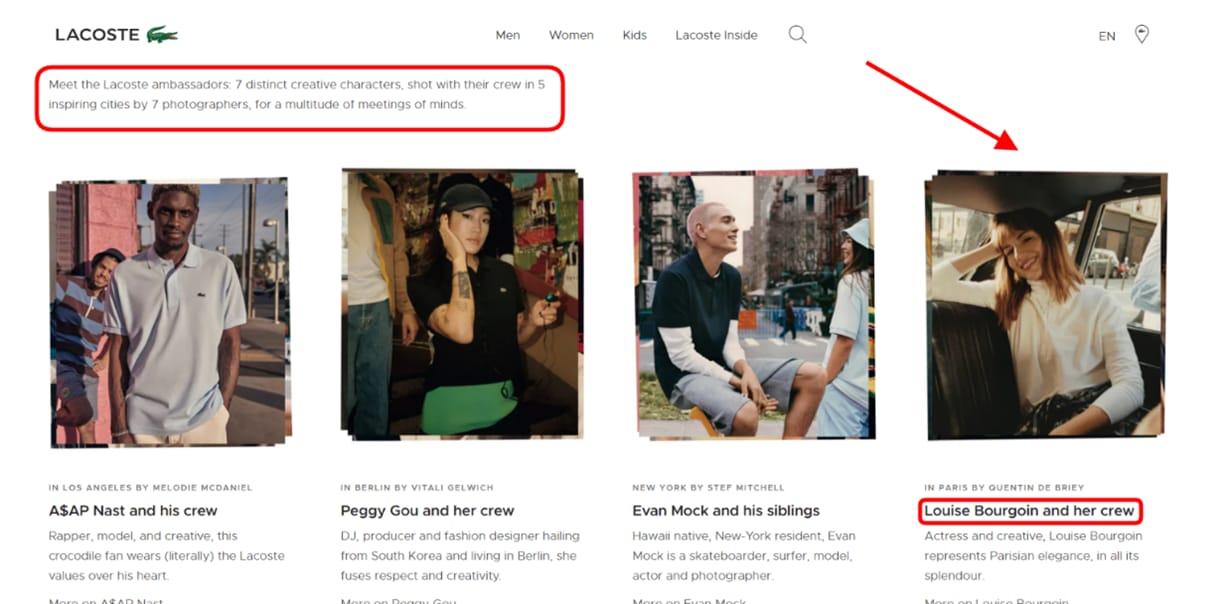The image size is (1230, 604).
Task: Click the heading A$AP Nast and his crew
Action: point(133,511)
